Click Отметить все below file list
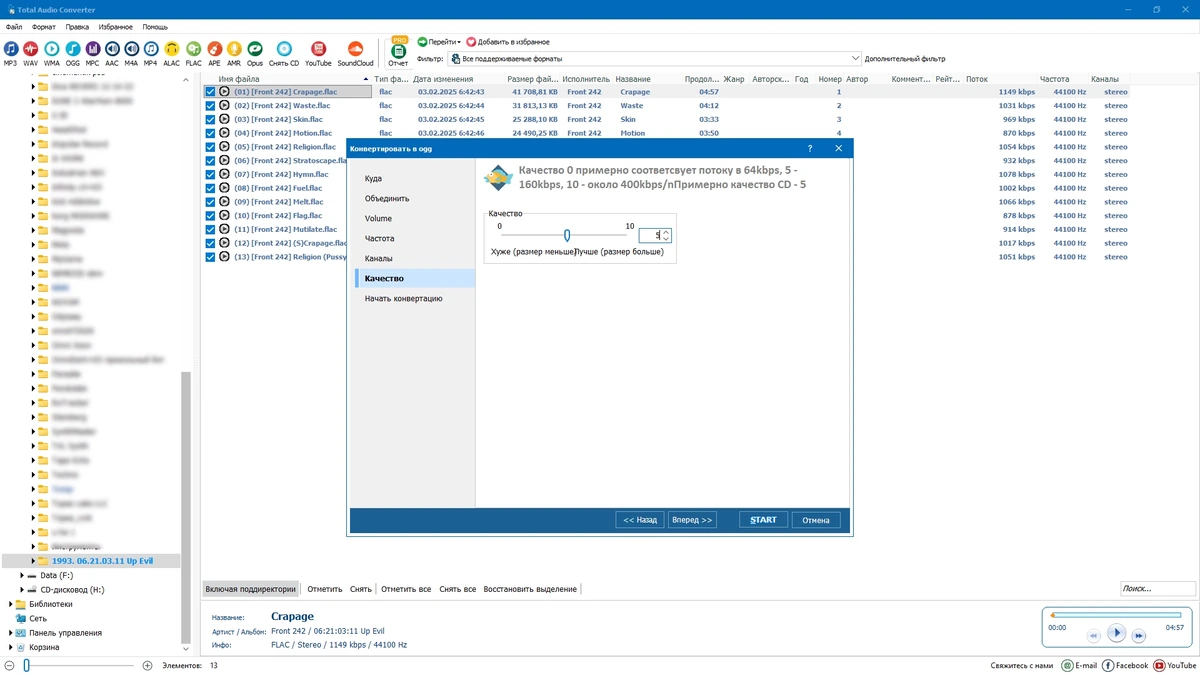The height and width of the screenshot is (675, 1200). click(x=406, y=589)
